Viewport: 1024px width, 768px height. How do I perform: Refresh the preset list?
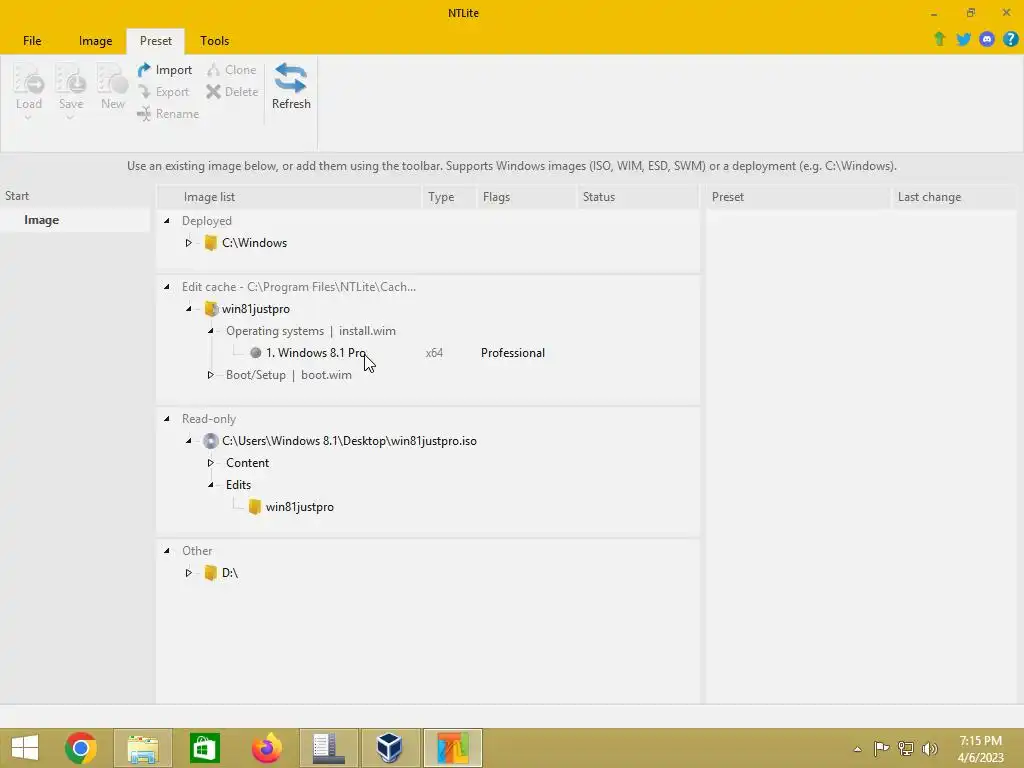coord(291,87)
